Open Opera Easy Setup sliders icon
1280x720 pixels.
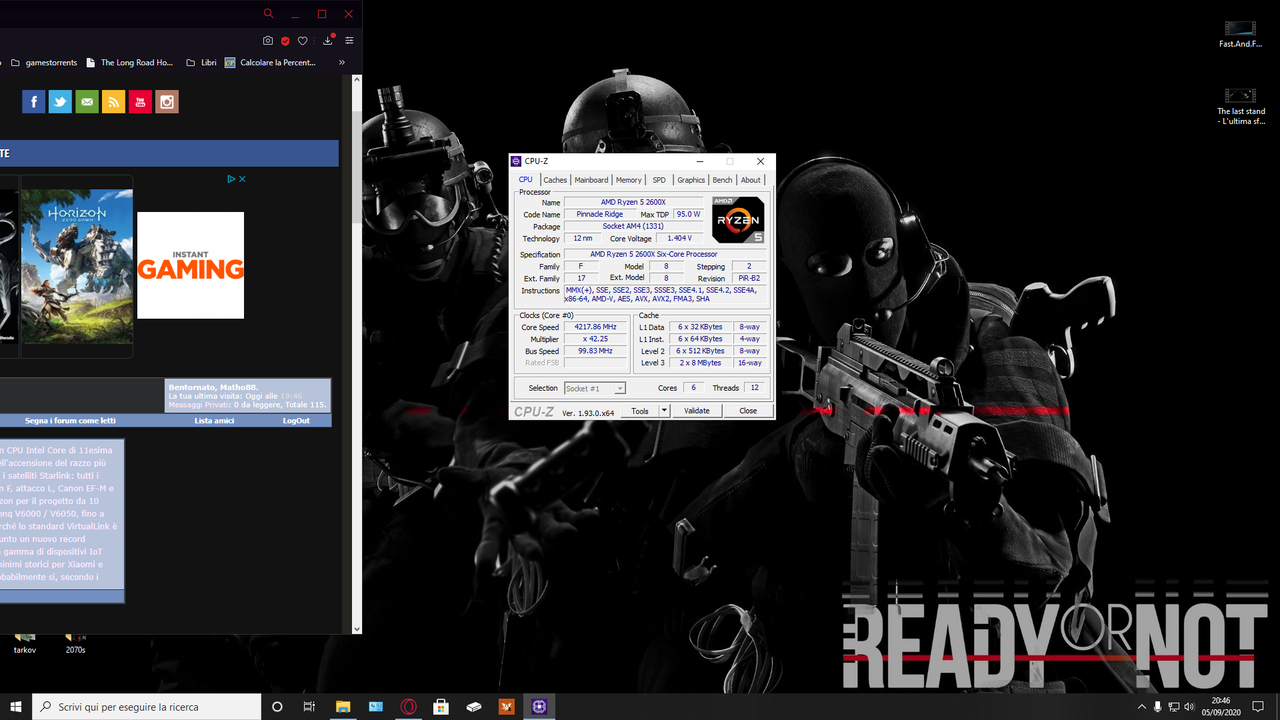coord(349,41)
